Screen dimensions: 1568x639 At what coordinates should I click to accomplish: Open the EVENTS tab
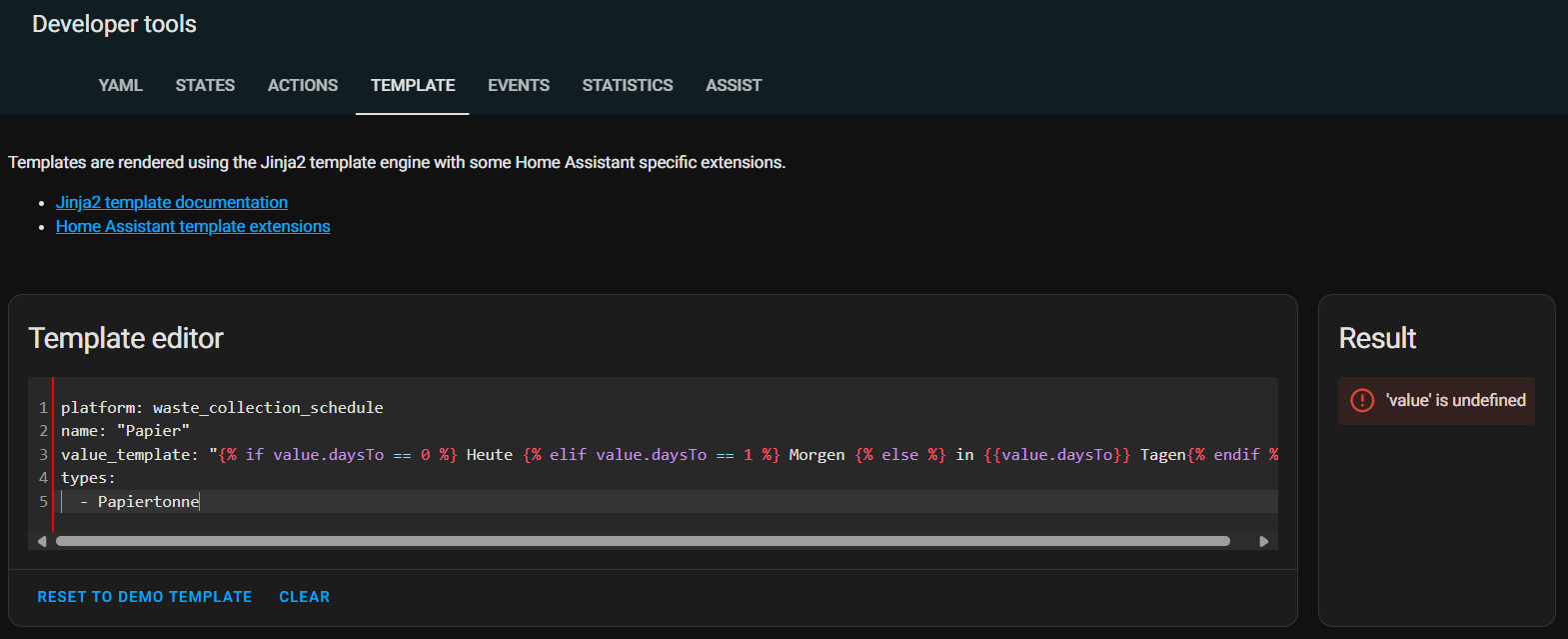click(x=519, y=86)
